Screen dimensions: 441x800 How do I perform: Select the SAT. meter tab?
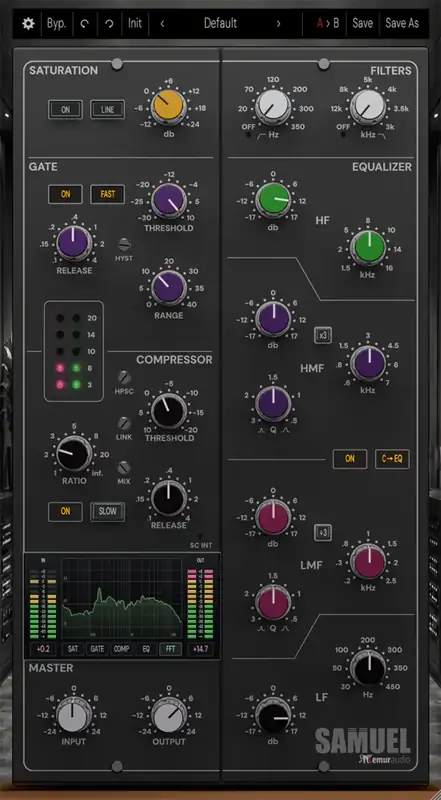pos(73,649)
